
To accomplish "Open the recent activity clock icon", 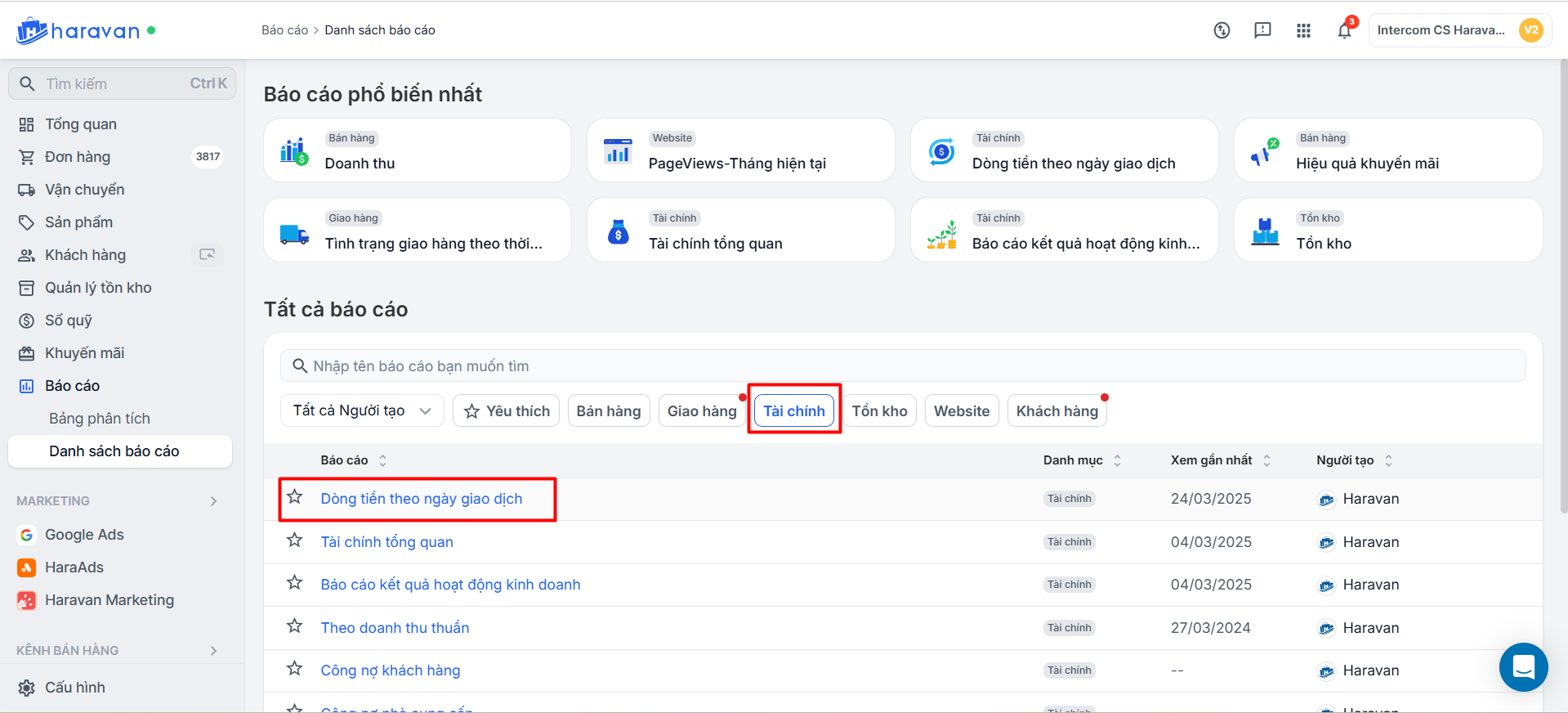I will [x=1222, y=30].
